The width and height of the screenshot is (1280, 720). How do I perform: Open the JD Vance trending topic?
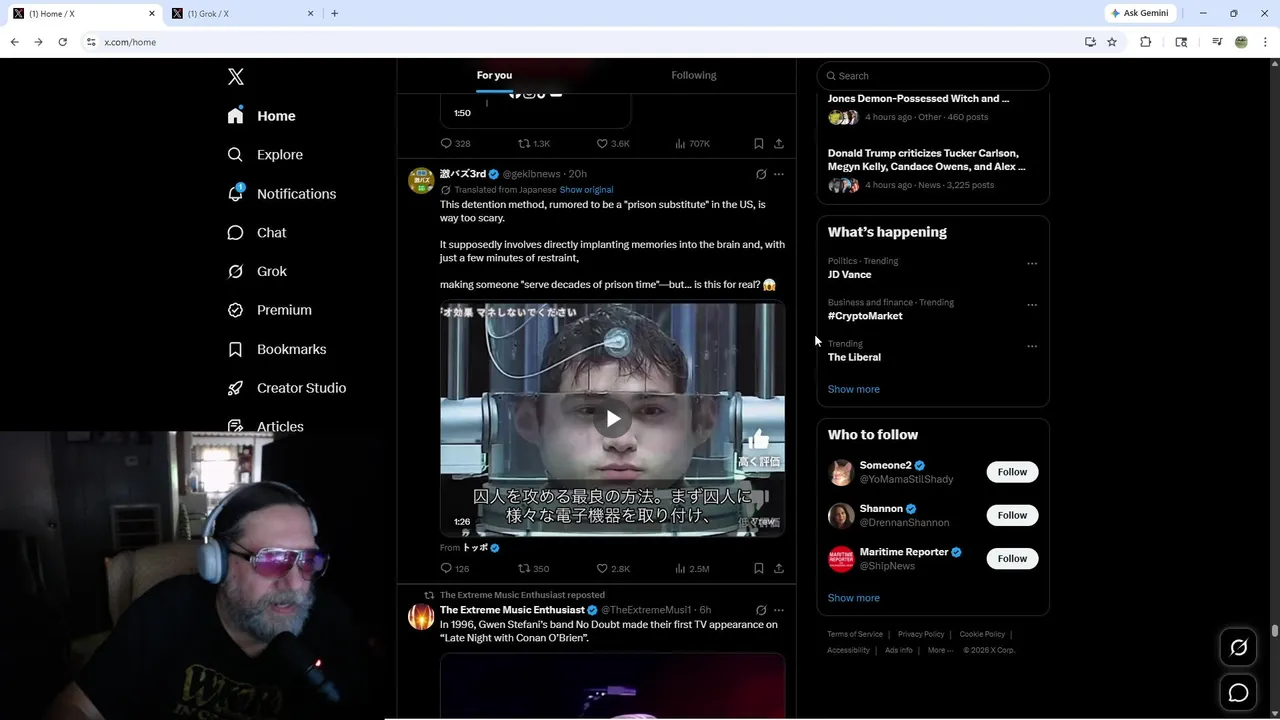point(849,275)
